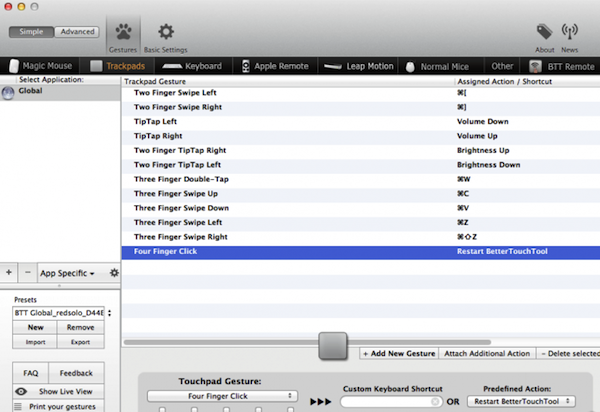Open the News antenna icon
The image size is (600, 412).
[569, 38]
